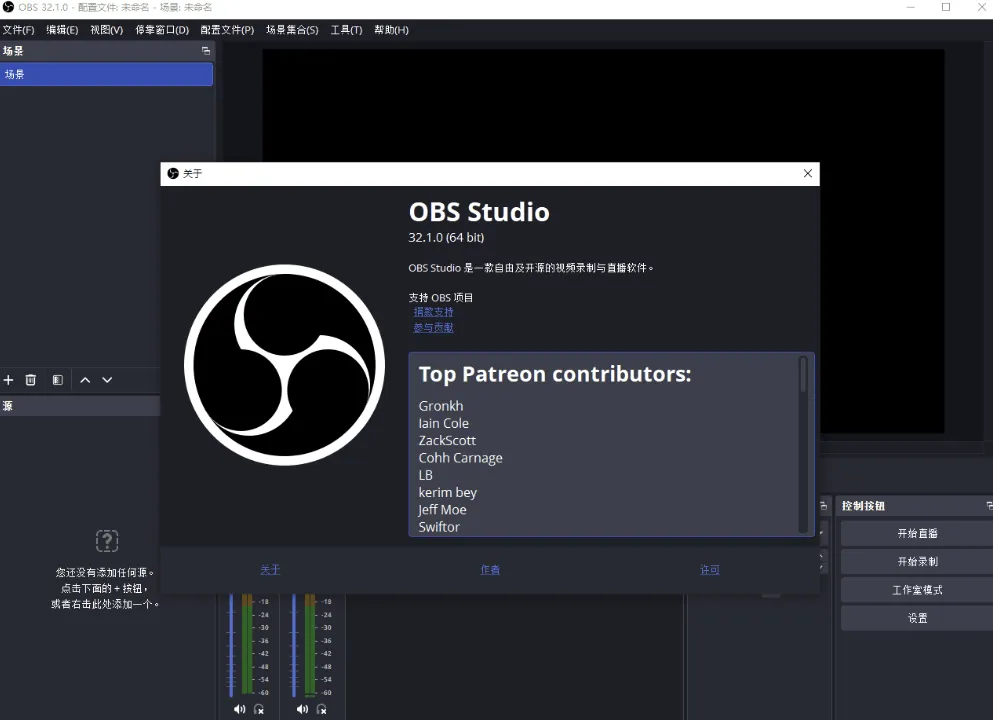Add a new scene with the plus icon
This screenshot has width=993, height=720.
point(8,380)
